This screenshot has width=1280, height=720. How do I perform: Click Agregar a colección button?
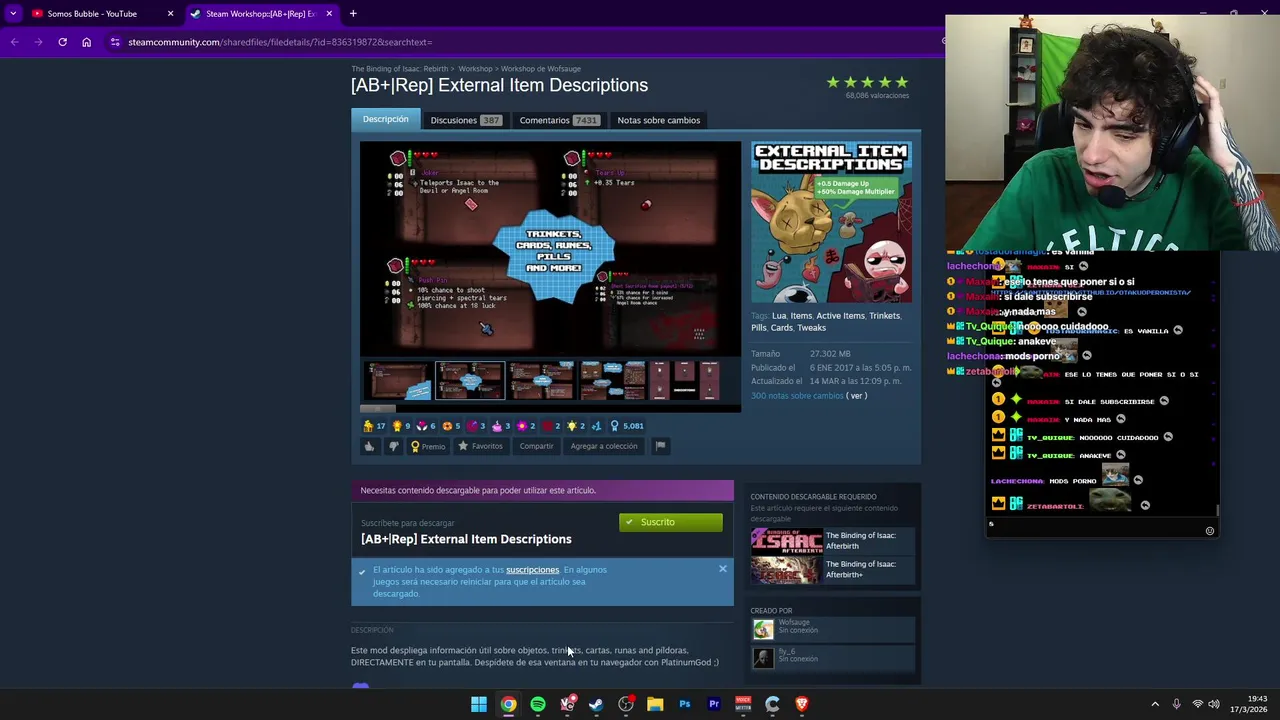[603, 446]
